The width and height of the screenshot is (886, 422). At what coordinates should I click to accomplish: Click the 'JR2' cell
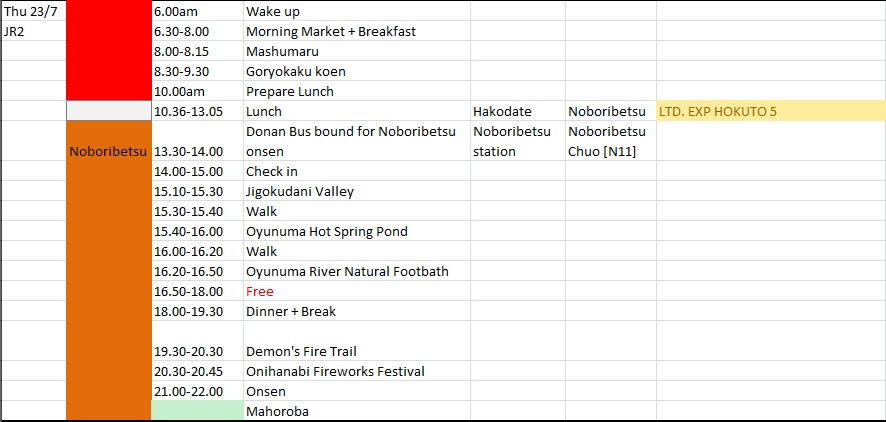(x=33, y=31)
